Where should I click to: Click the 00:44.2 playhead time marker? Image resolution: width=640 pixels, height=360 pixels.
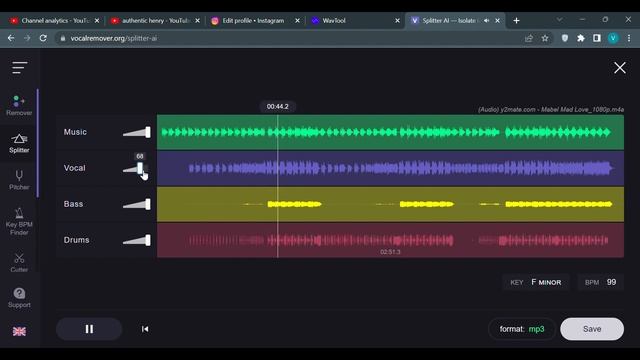coord(278,107)
